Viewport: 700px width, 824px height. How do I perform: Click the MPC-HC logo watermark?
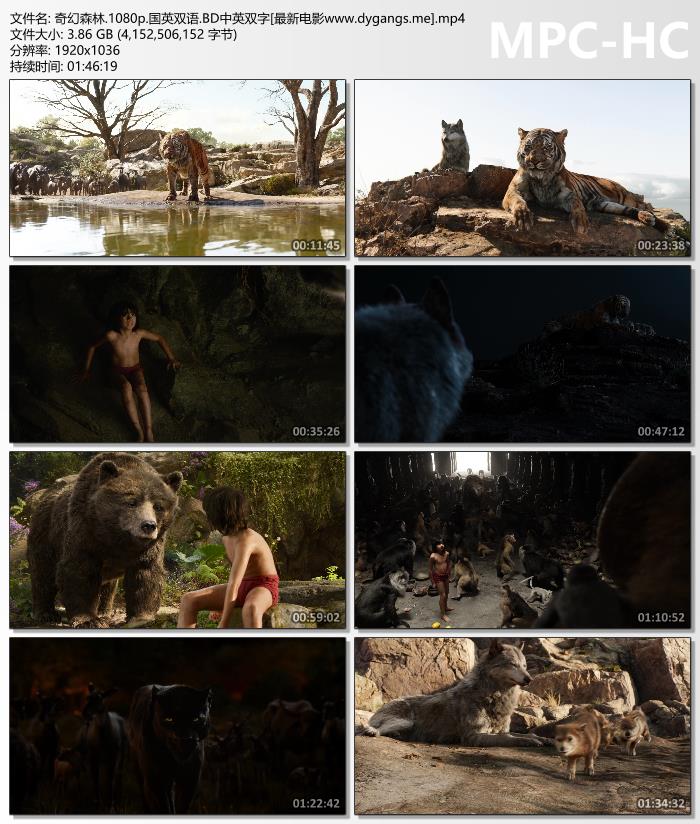coord(589,41)
